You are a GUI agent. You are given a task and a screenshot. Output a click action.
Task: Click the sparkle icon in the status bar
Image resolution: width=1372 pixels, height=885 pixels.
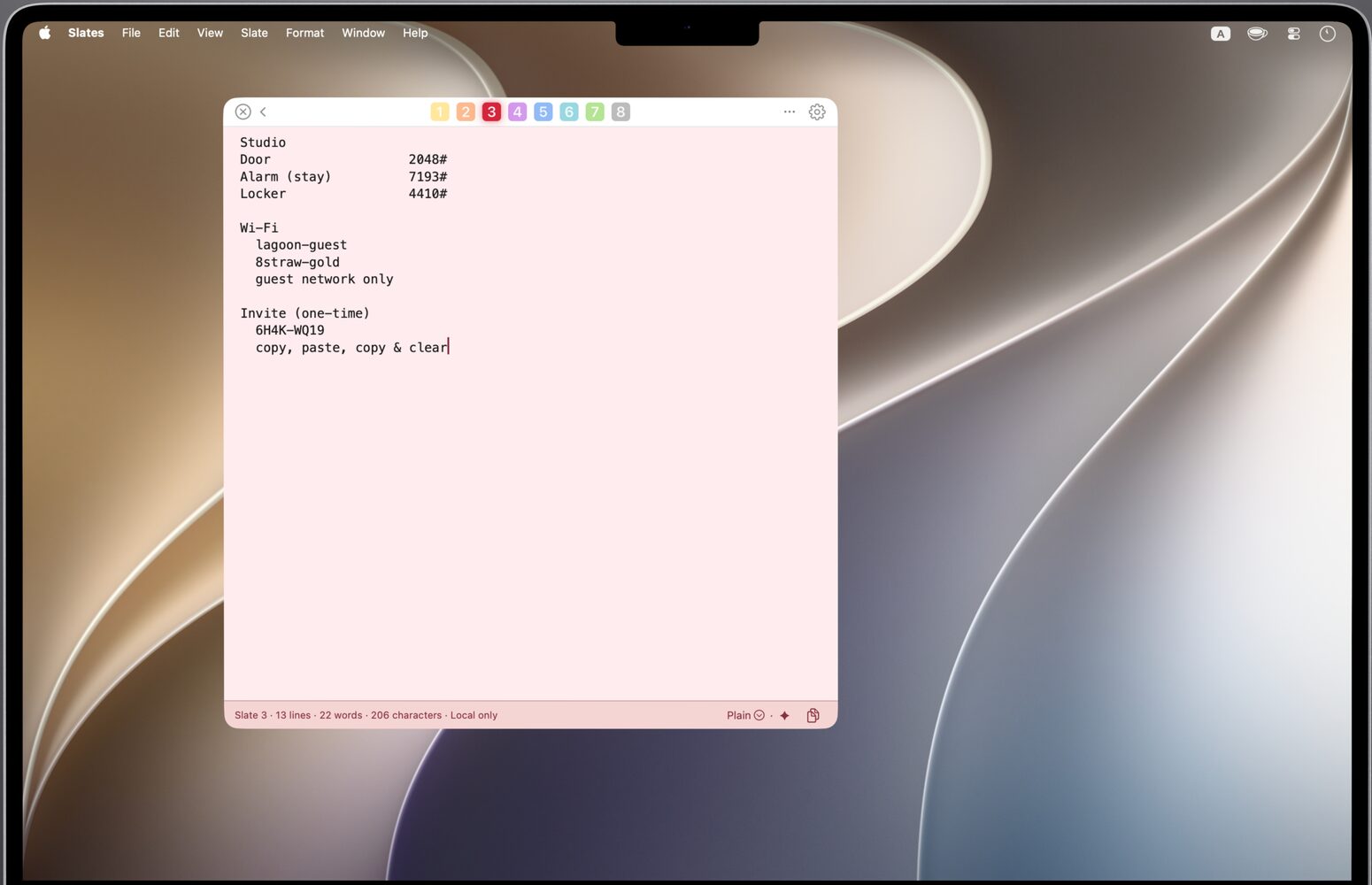(784, 715)
